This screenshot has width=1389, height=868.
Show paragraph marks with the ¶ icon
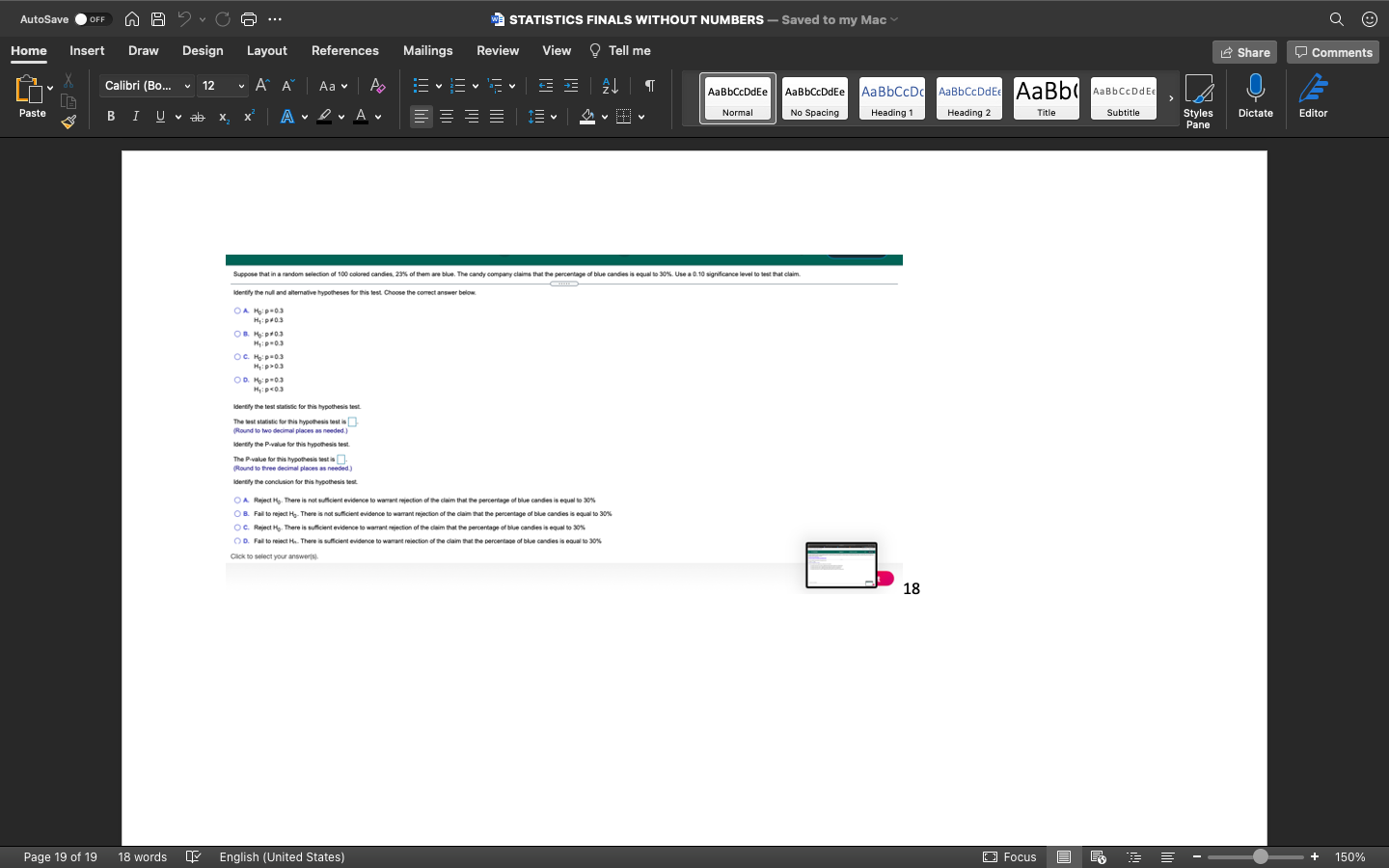[648, 86]
